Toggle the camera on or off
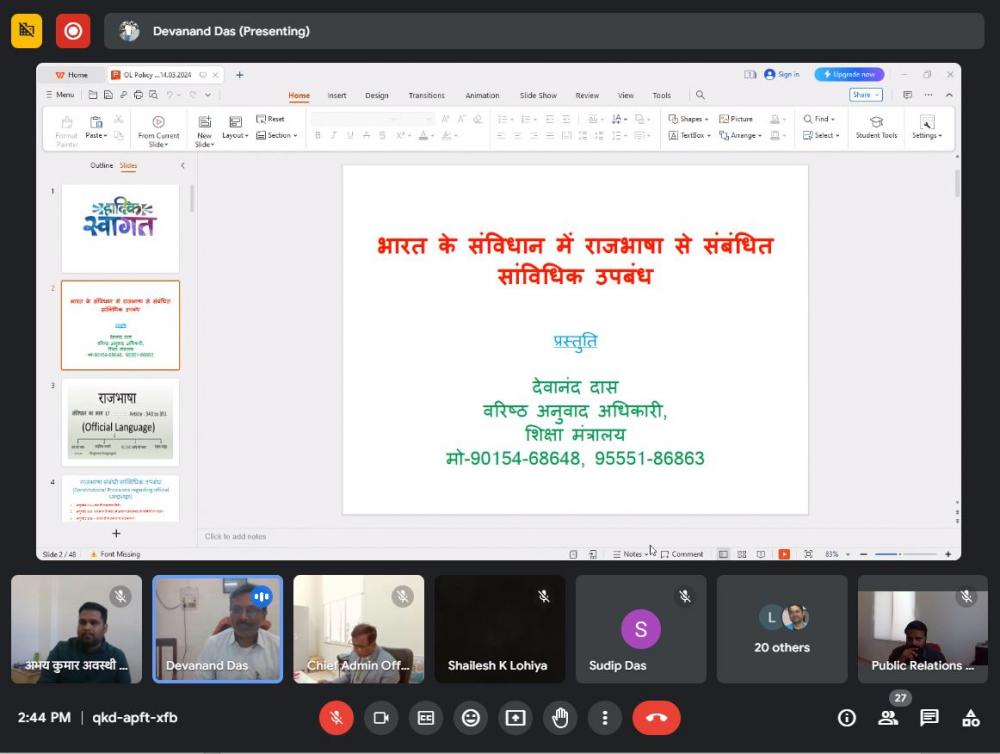Screen dimensions: 1000x754 click(x=381, y=717)
